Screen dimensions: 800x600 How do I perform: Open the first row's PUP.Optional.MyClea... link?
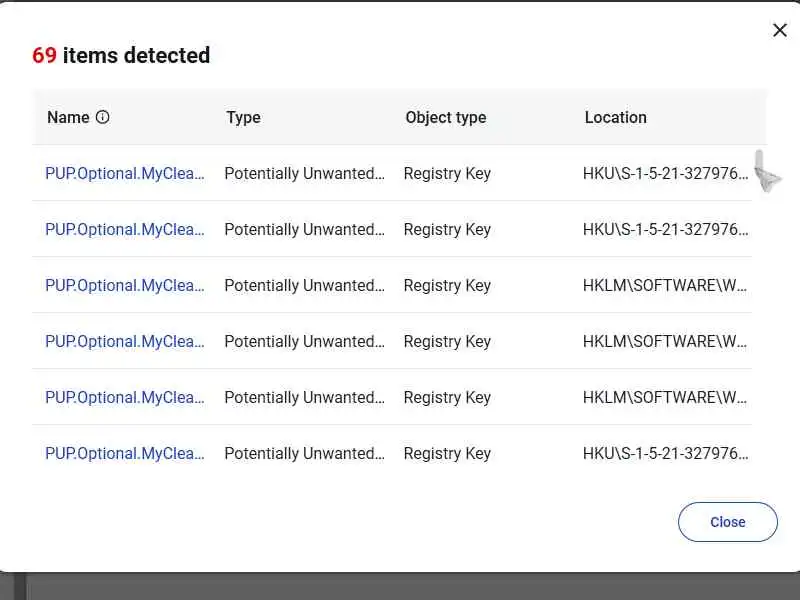point(125,173)
